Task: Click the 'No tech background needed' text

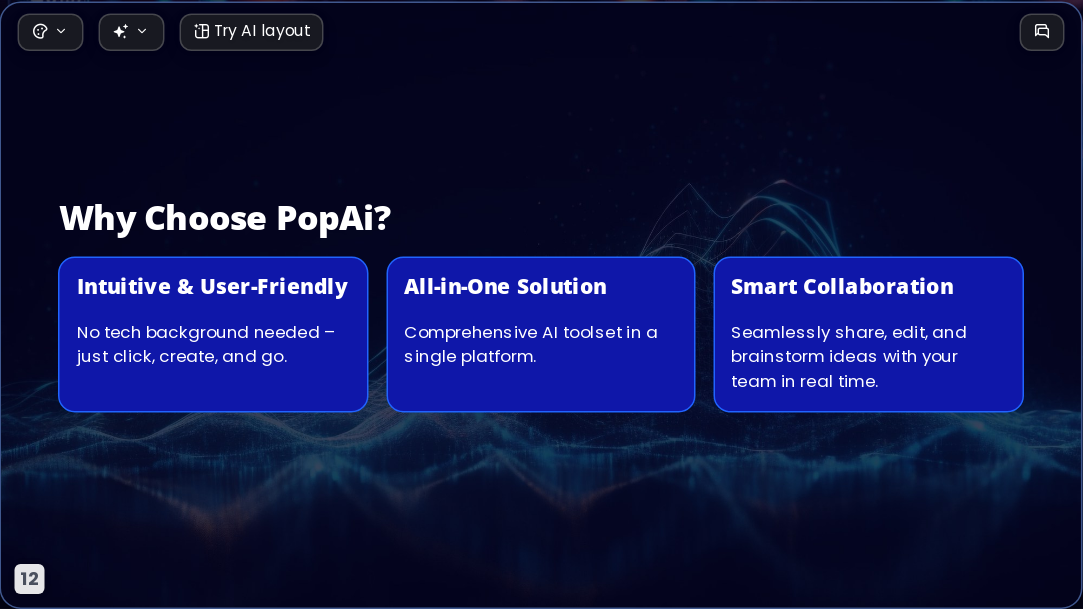Action: 206,345
